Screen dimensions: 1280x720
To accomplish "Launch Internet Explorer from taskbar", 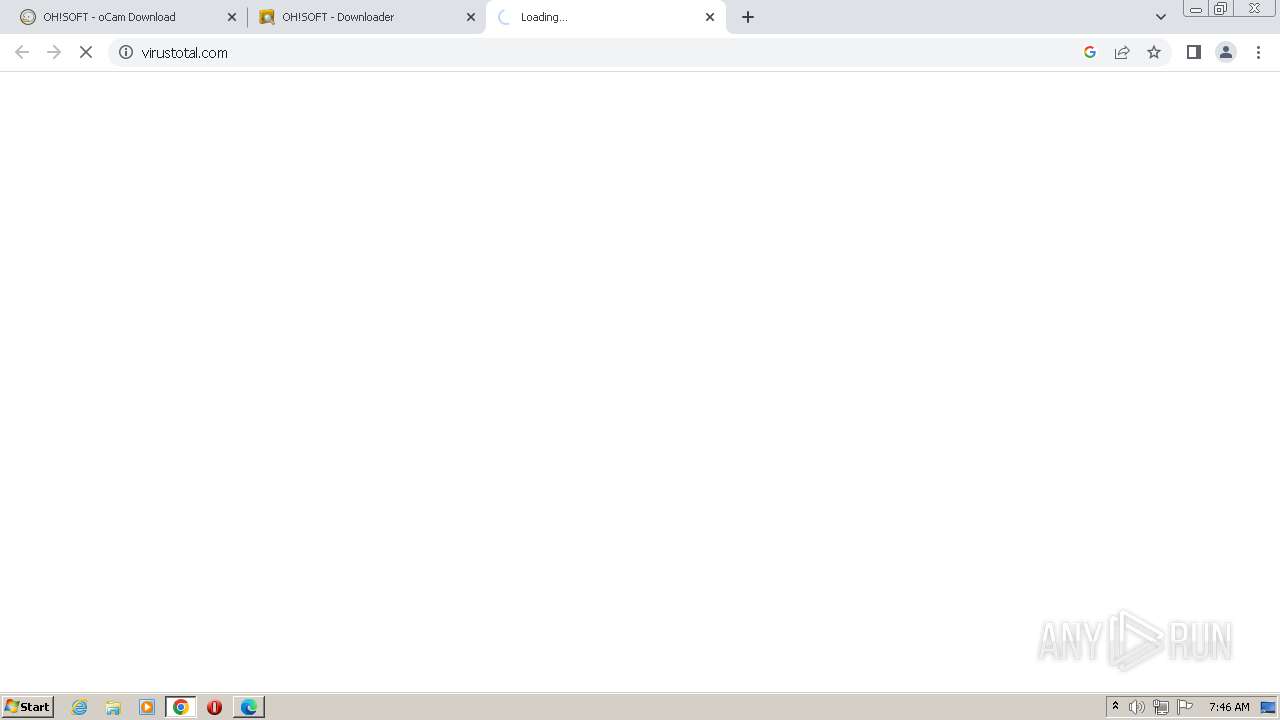I will coord(80,707).
